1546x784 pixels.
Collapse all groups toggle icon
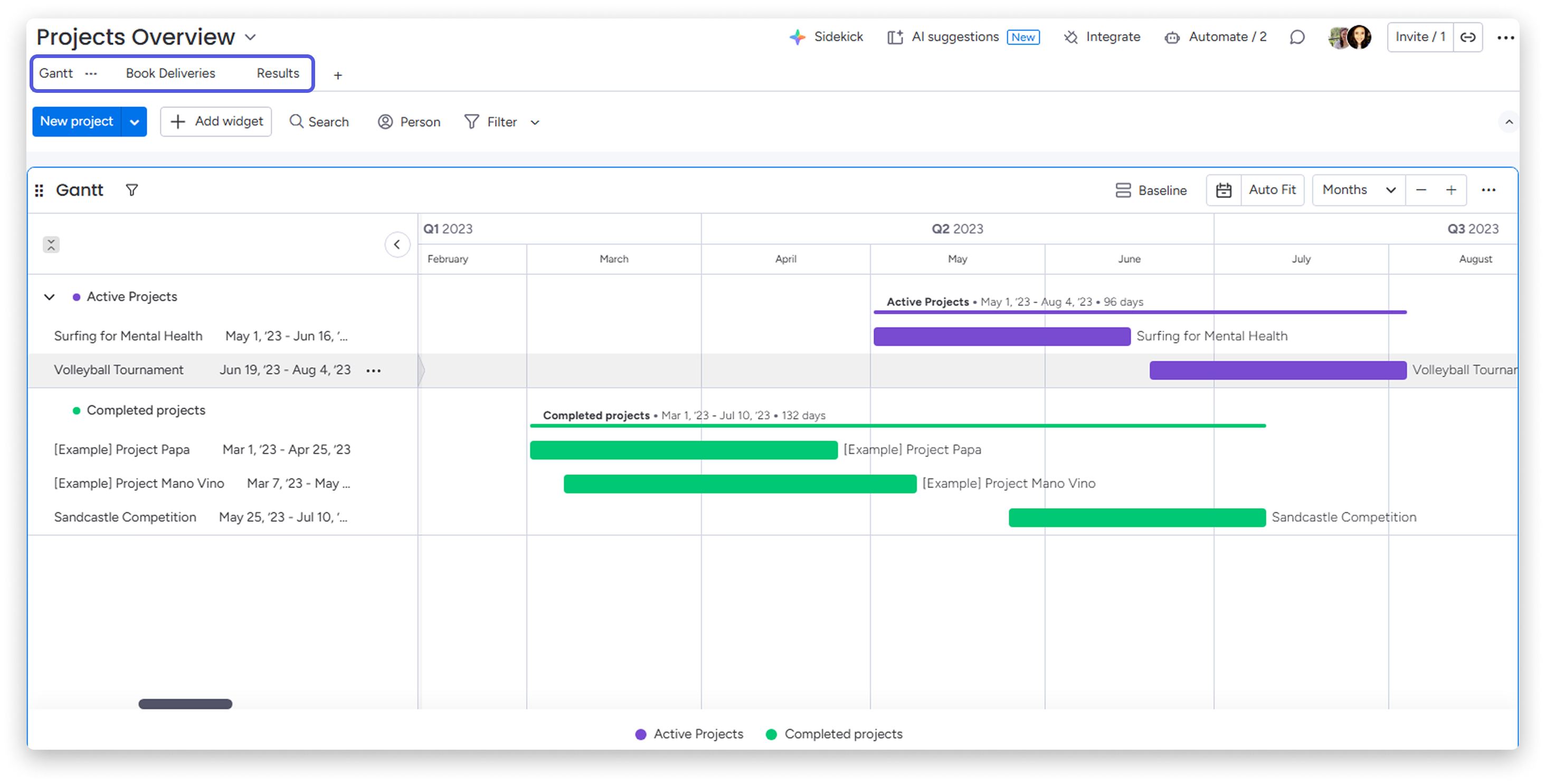(x=51, y=245)
